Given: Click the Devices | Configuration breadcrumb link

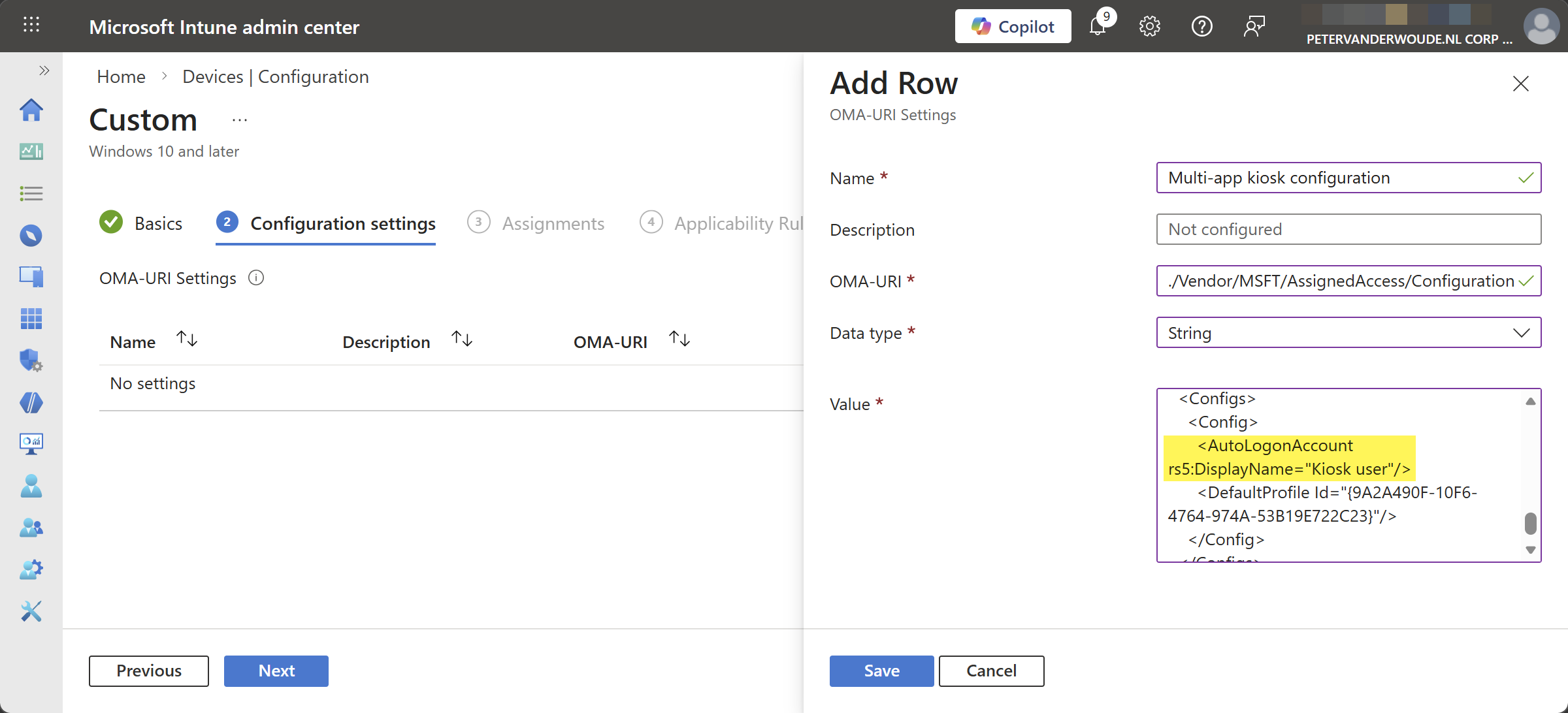Looking at the screenshot, I should tap(275, 76).
